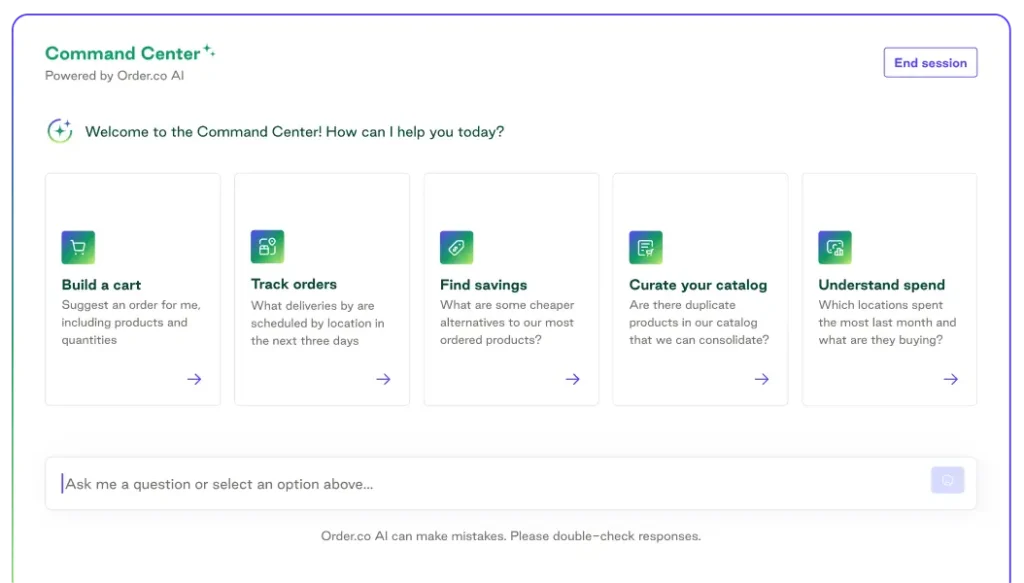Open the Curate your catalog title

pyautogui.click(x=698, y=285)
